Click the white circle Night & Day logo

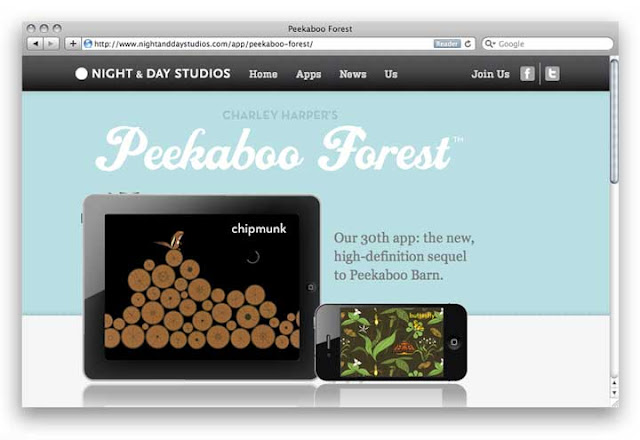81,73
